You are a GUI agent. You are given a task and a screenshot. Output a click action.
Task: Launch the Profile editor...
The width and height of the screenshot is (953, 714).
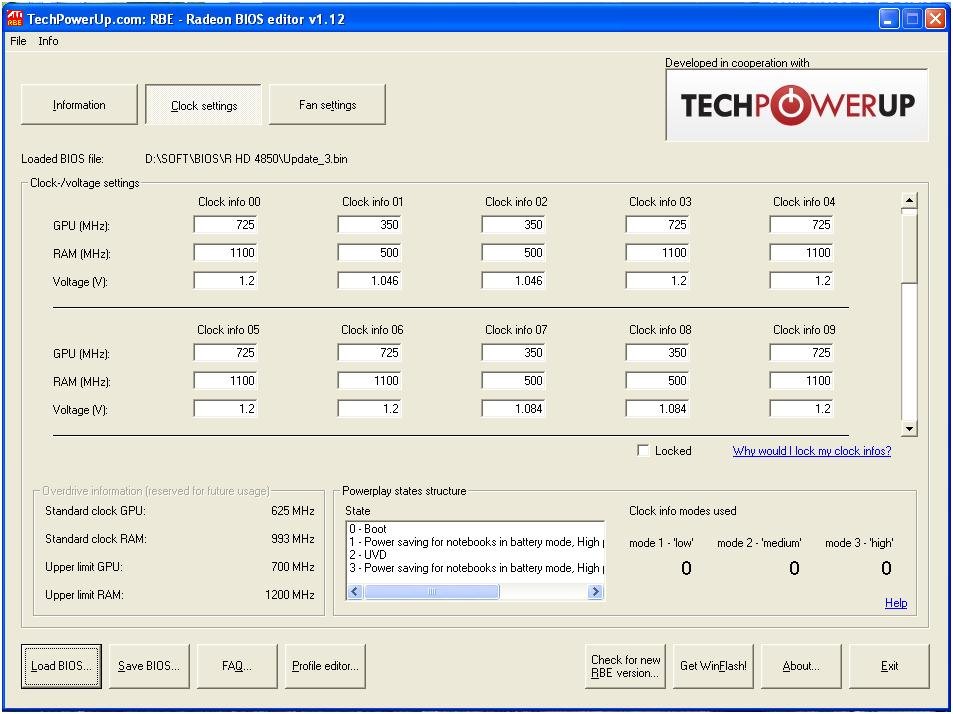(325, 665)
